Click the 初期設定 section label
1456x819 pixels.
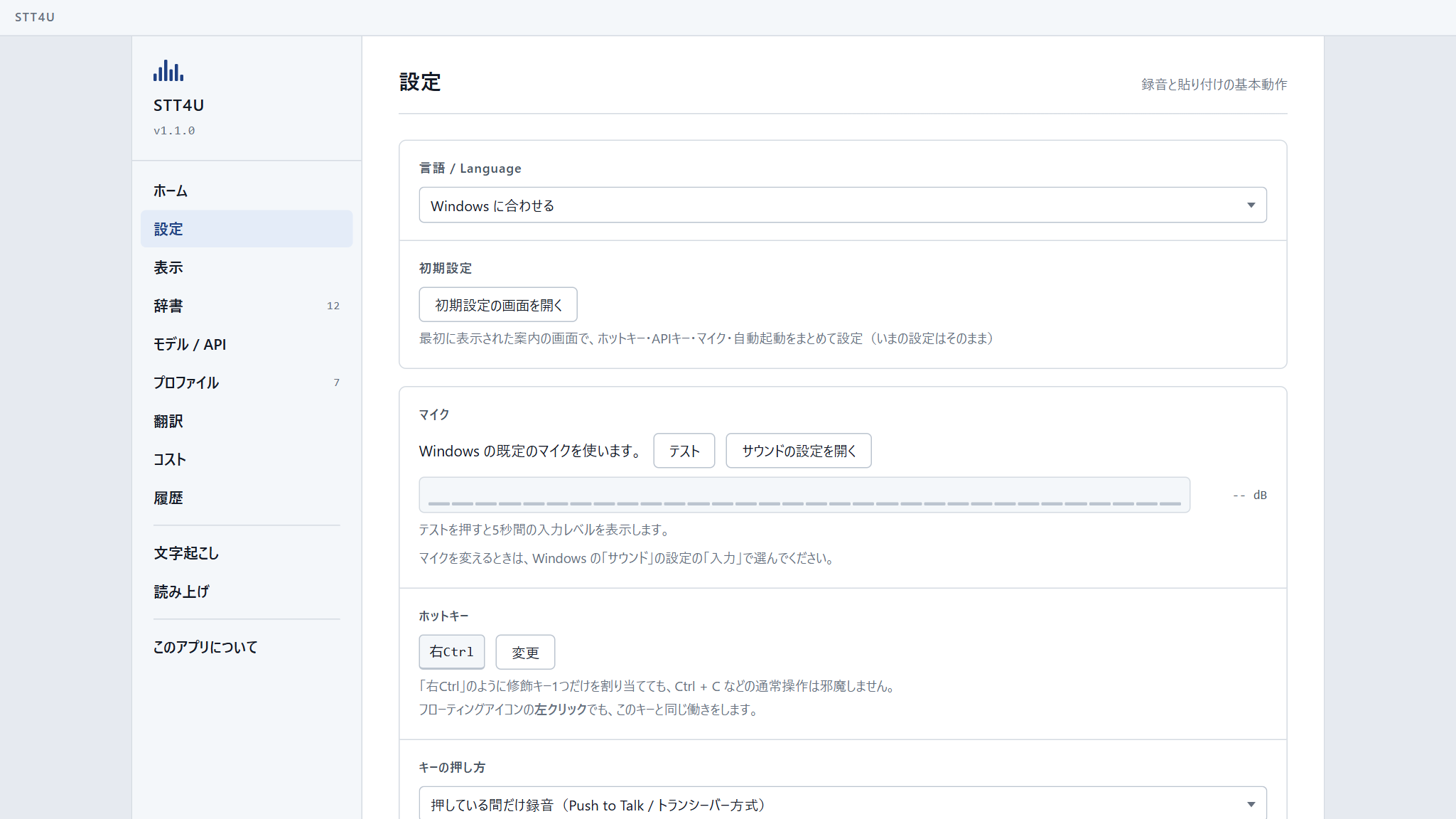446,269
